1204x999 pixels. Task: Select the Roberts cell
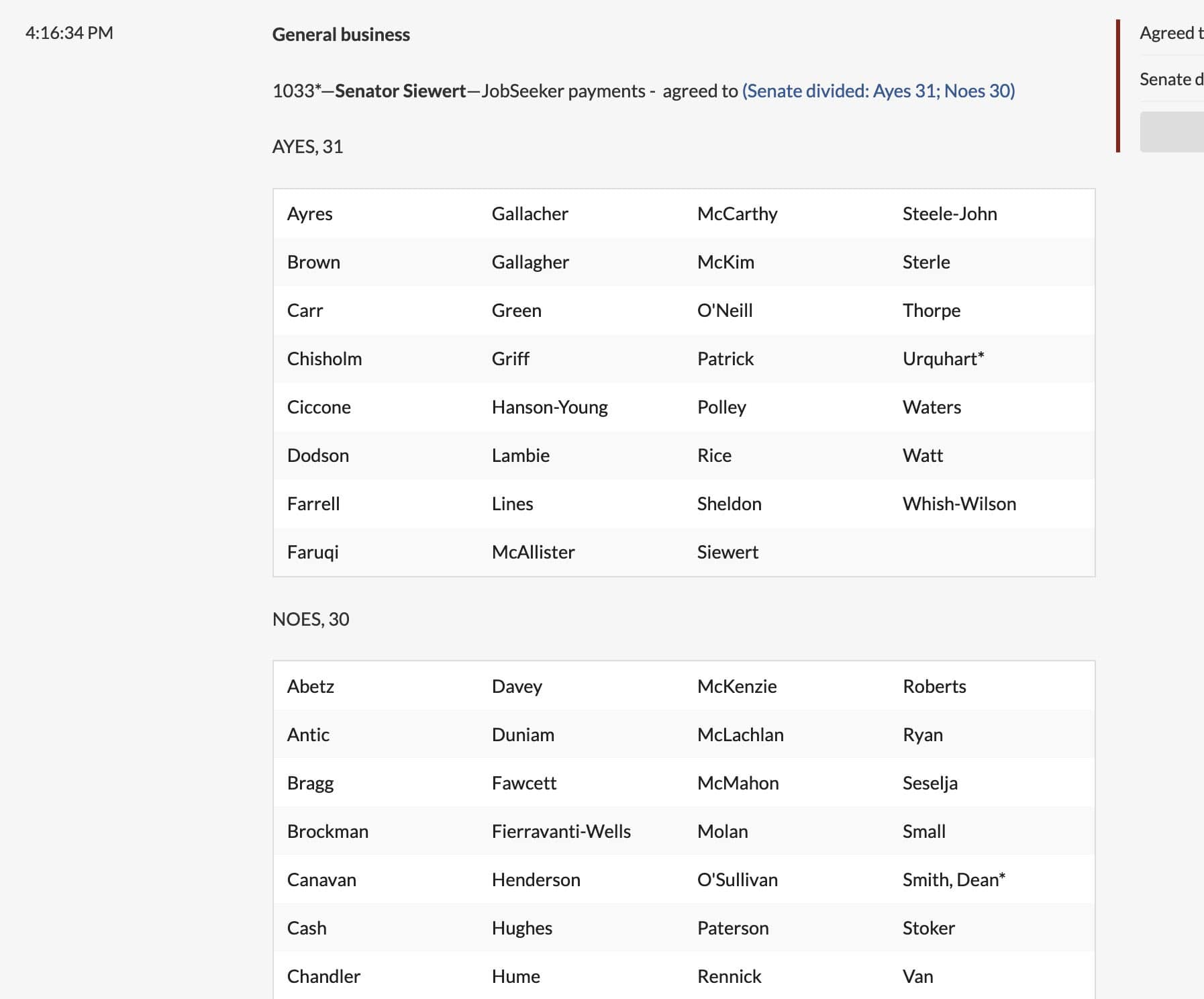tap(992, 686)
